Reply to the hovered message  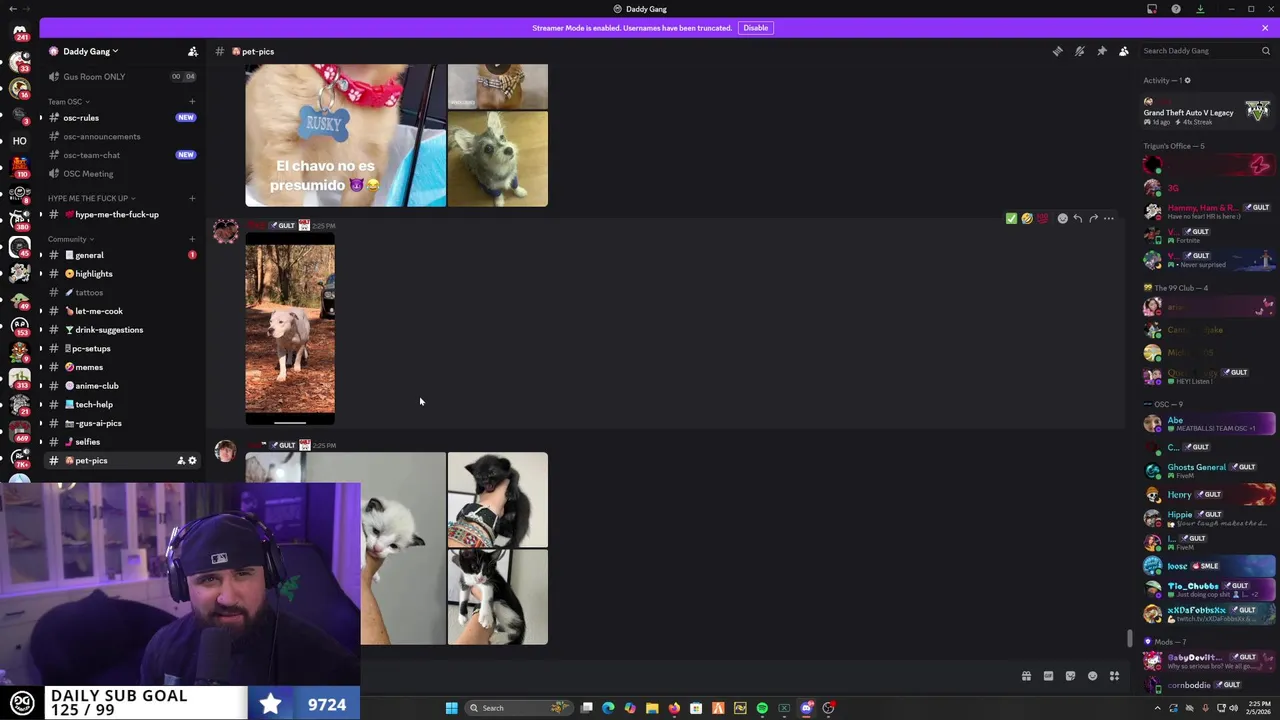tap(1078, 218)
